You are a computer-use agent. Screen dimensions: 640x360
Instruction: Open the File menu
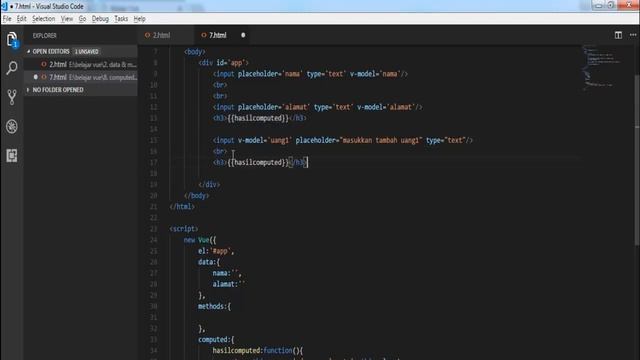pyautogui.click(x=7, y=19)
